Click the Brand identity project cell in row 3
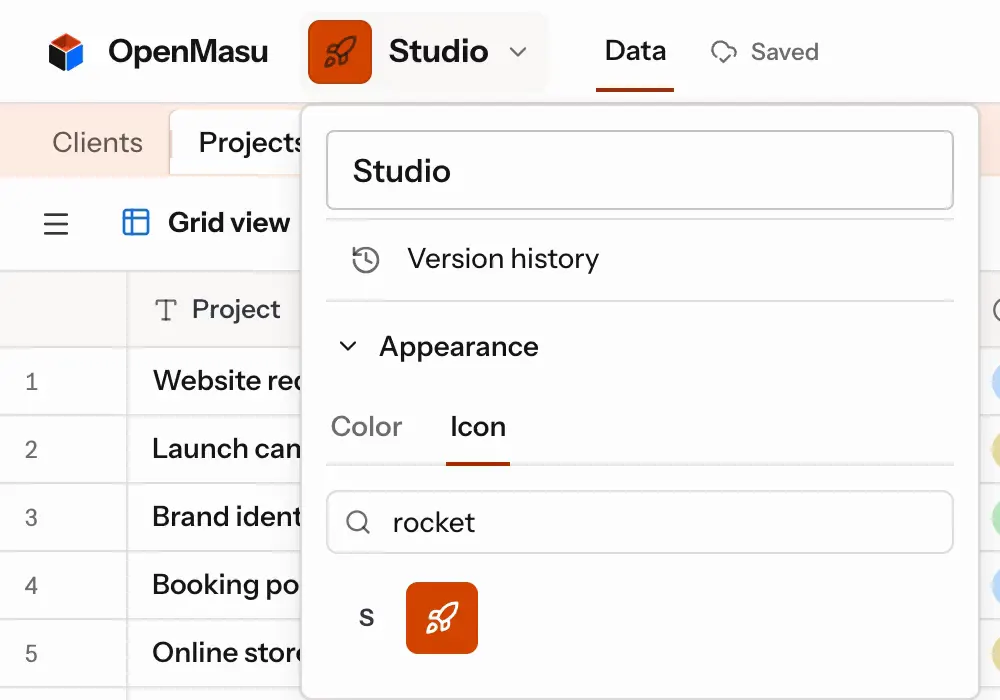Image resolution: width=1000 pixels, height=700 pixels. (214, 517)
